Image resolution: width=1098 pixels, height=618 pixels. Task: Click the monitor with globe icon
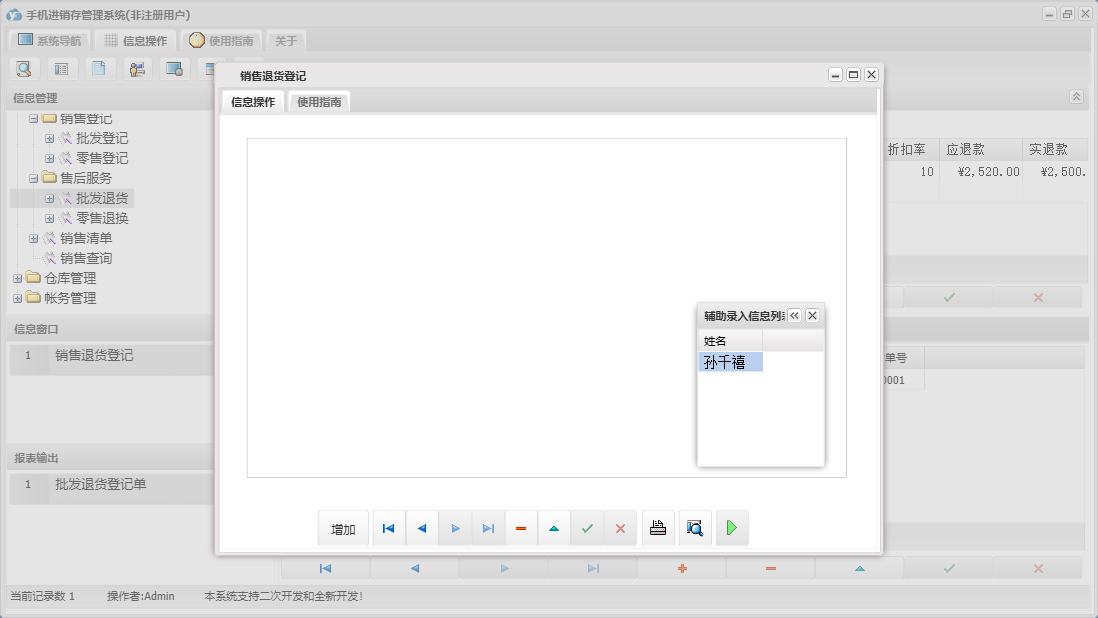coord(174,69)
